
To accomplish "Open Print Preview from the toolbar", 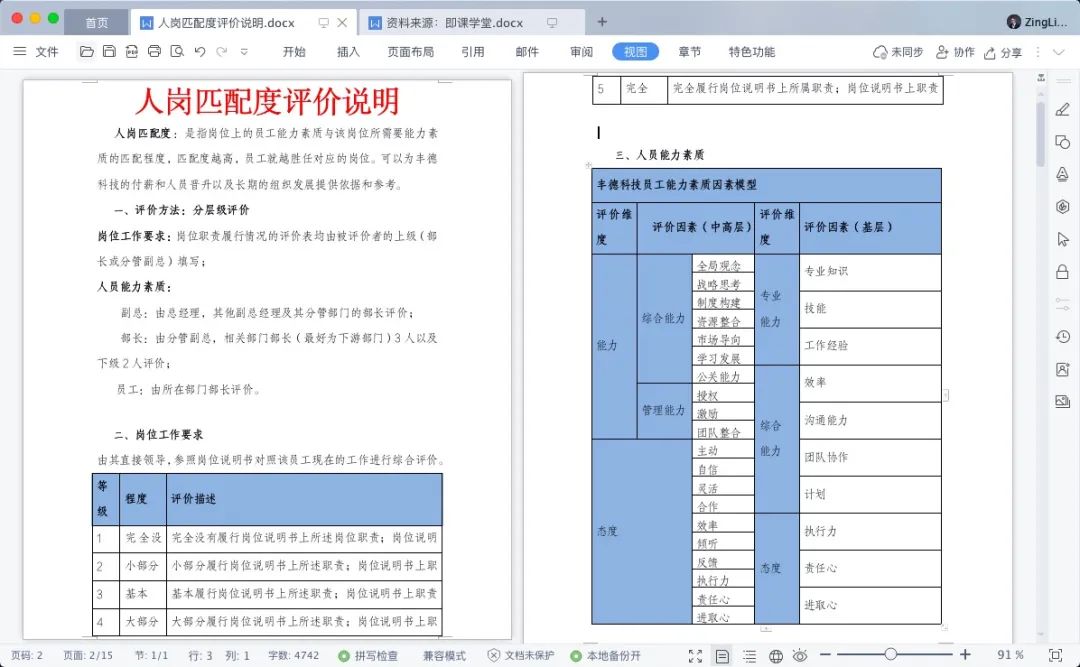I will click(177, 52).
